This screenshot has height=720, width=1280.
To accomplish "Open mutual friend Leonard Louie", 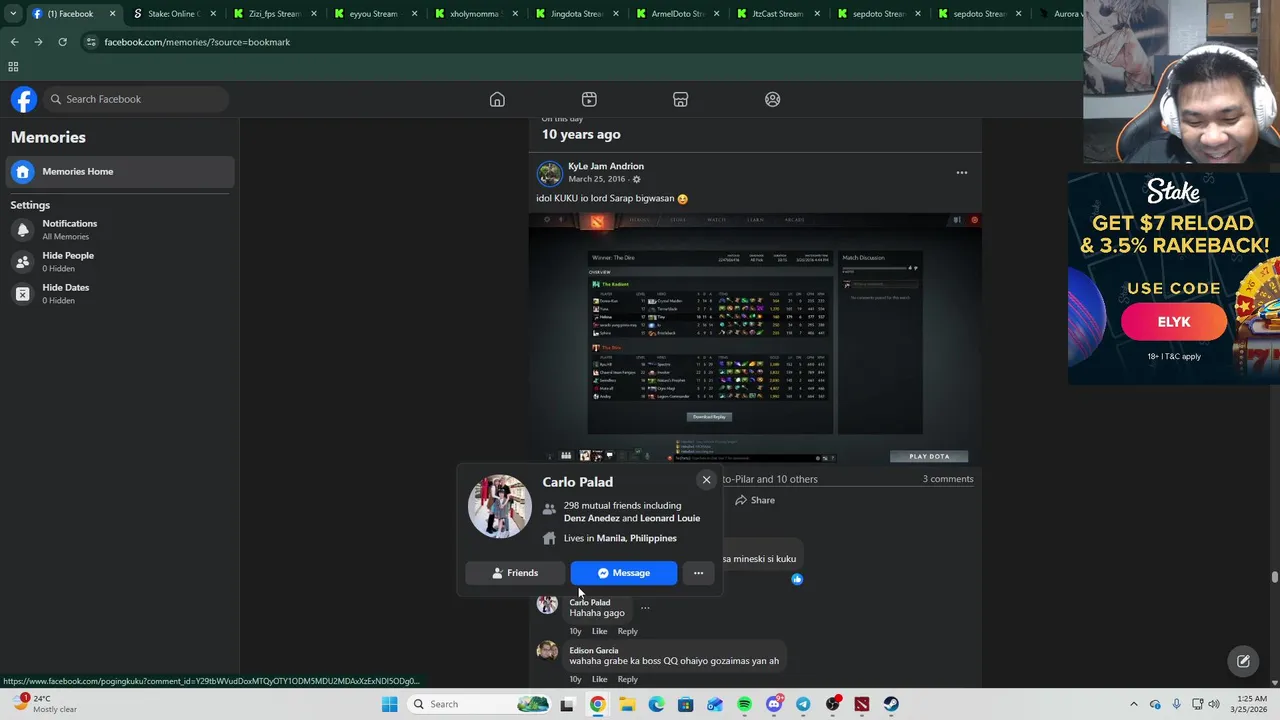I will click(670, 518).
